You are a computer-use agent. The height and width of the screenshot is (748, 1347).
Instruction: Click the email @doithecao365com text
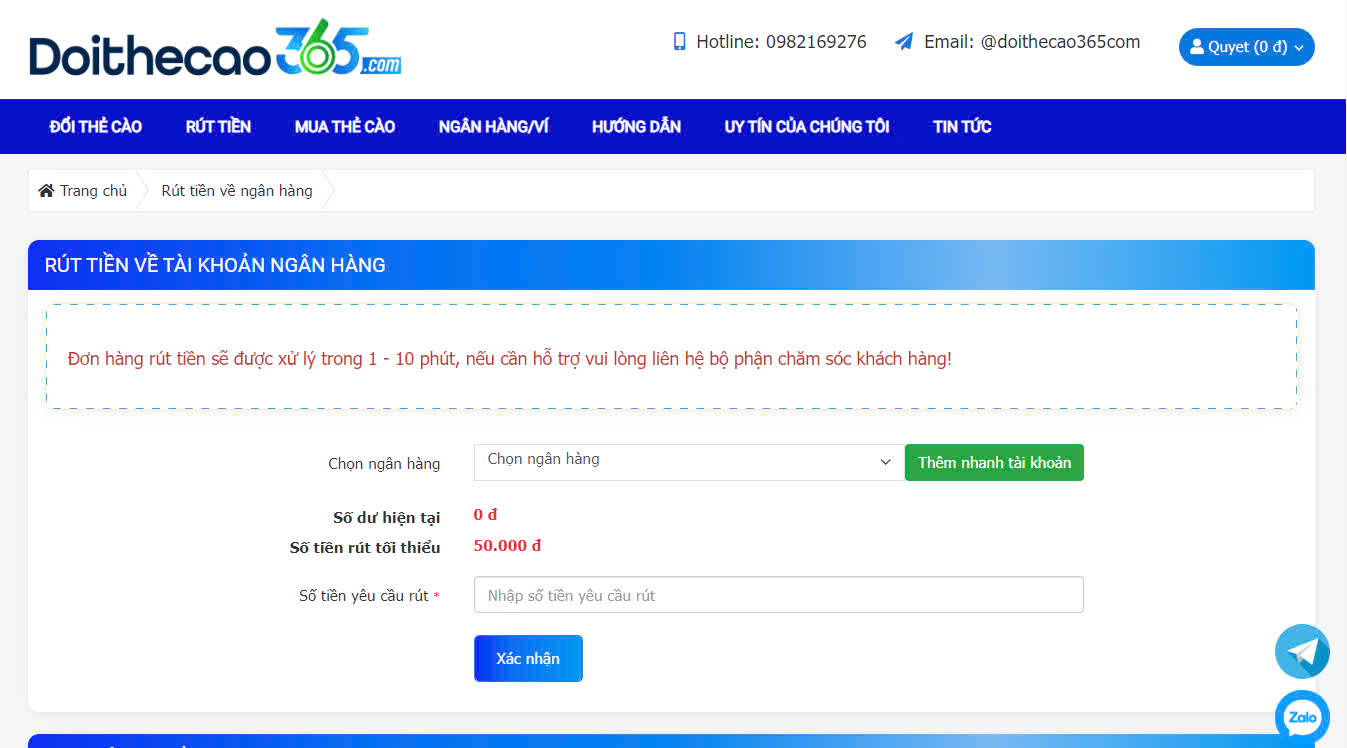coord(1061,42)
